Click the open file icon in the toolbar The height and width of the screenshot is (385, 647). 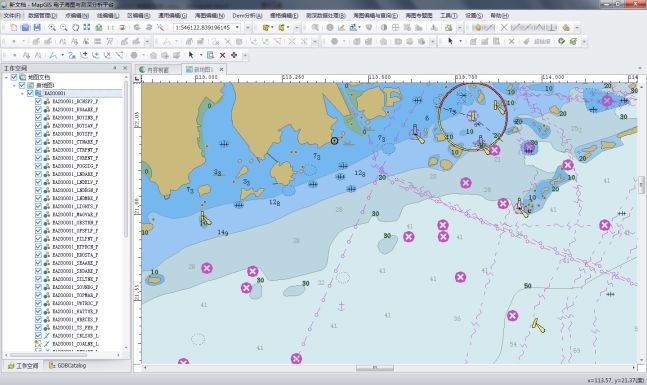25,28
